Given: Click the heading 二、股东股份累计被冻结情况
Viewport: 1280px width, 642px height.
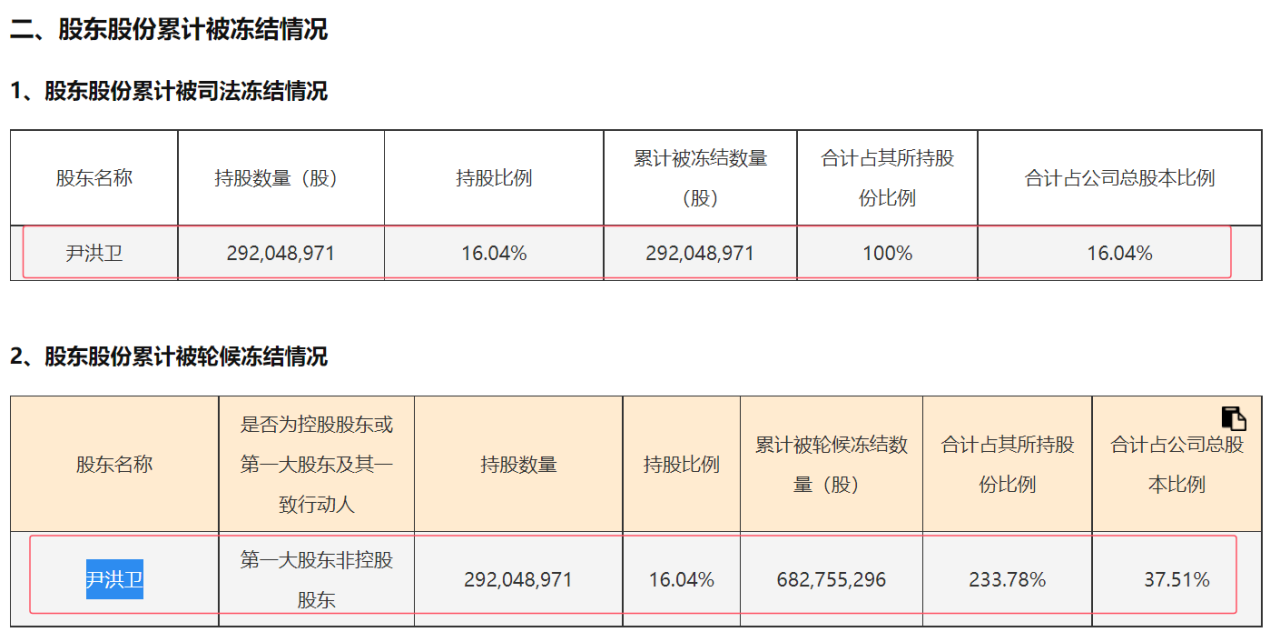Looking at the screenshot, I should 169,29.
